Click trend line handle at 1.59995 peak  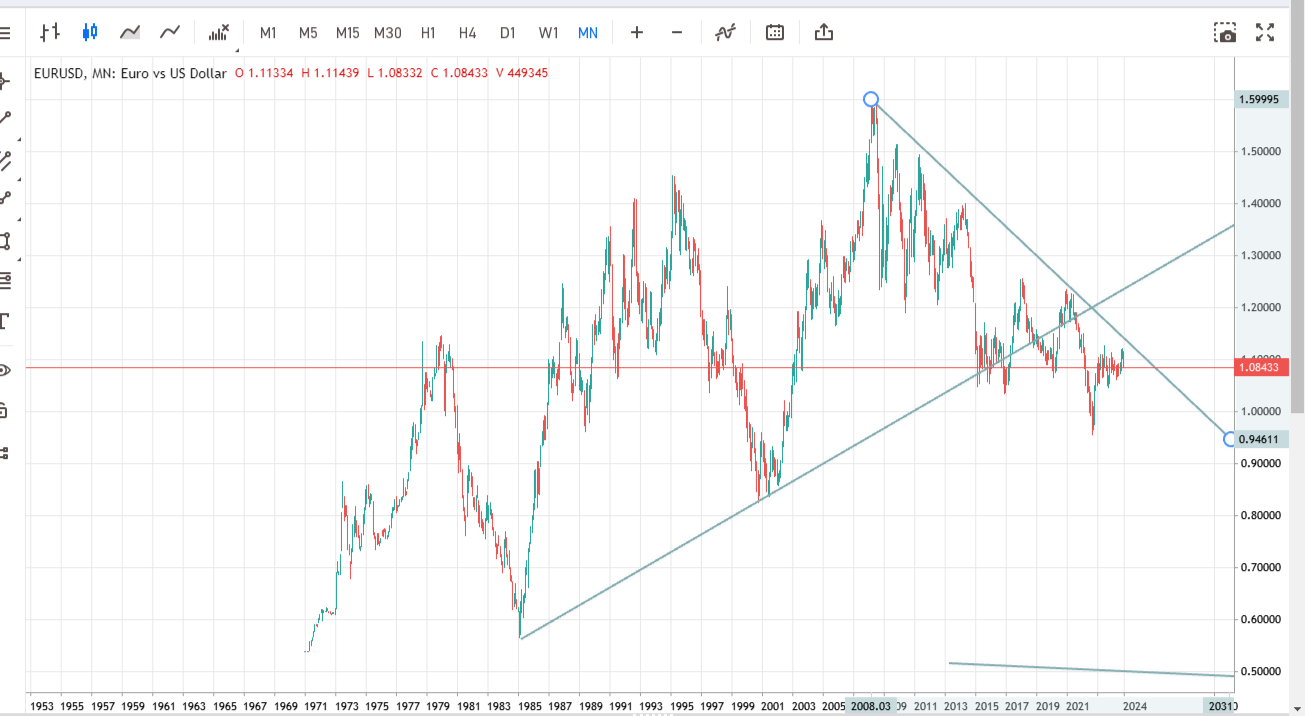pyautogui.click(x=871, y=99)
